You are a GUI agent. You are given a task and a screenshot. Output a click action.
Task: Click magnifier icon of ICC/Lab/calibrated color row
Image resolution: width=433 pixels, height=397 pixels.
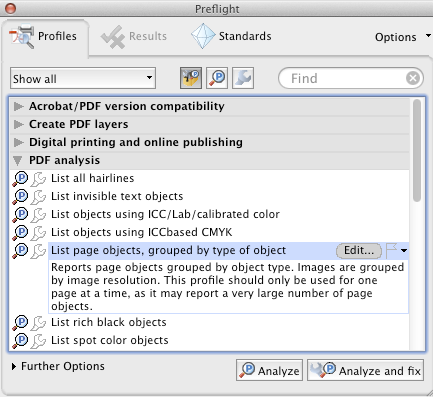pos(20,215)
